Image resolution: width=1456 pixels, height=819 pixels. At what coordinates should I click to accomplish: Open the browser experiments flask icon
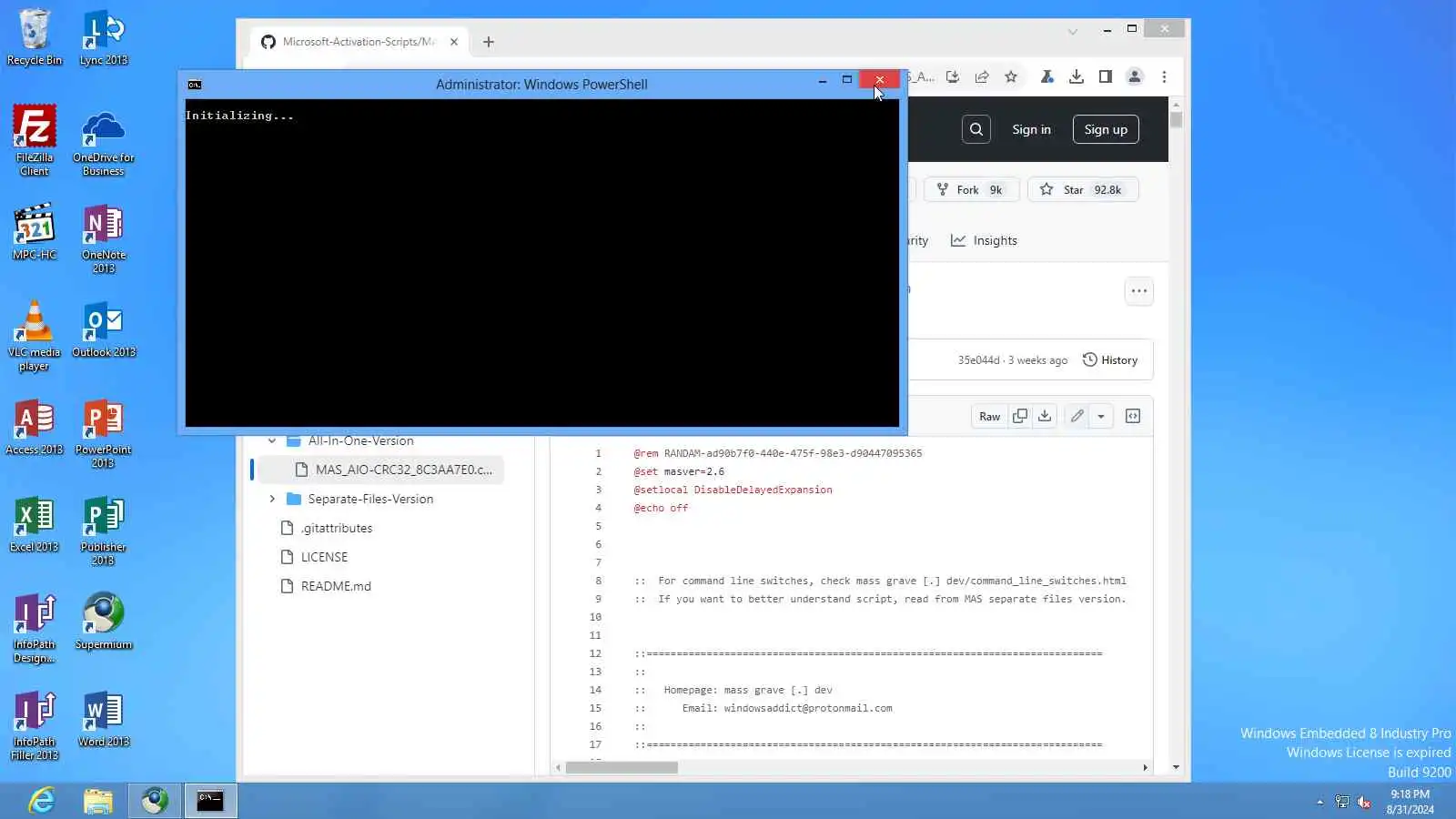click(x=1047, y=77)
